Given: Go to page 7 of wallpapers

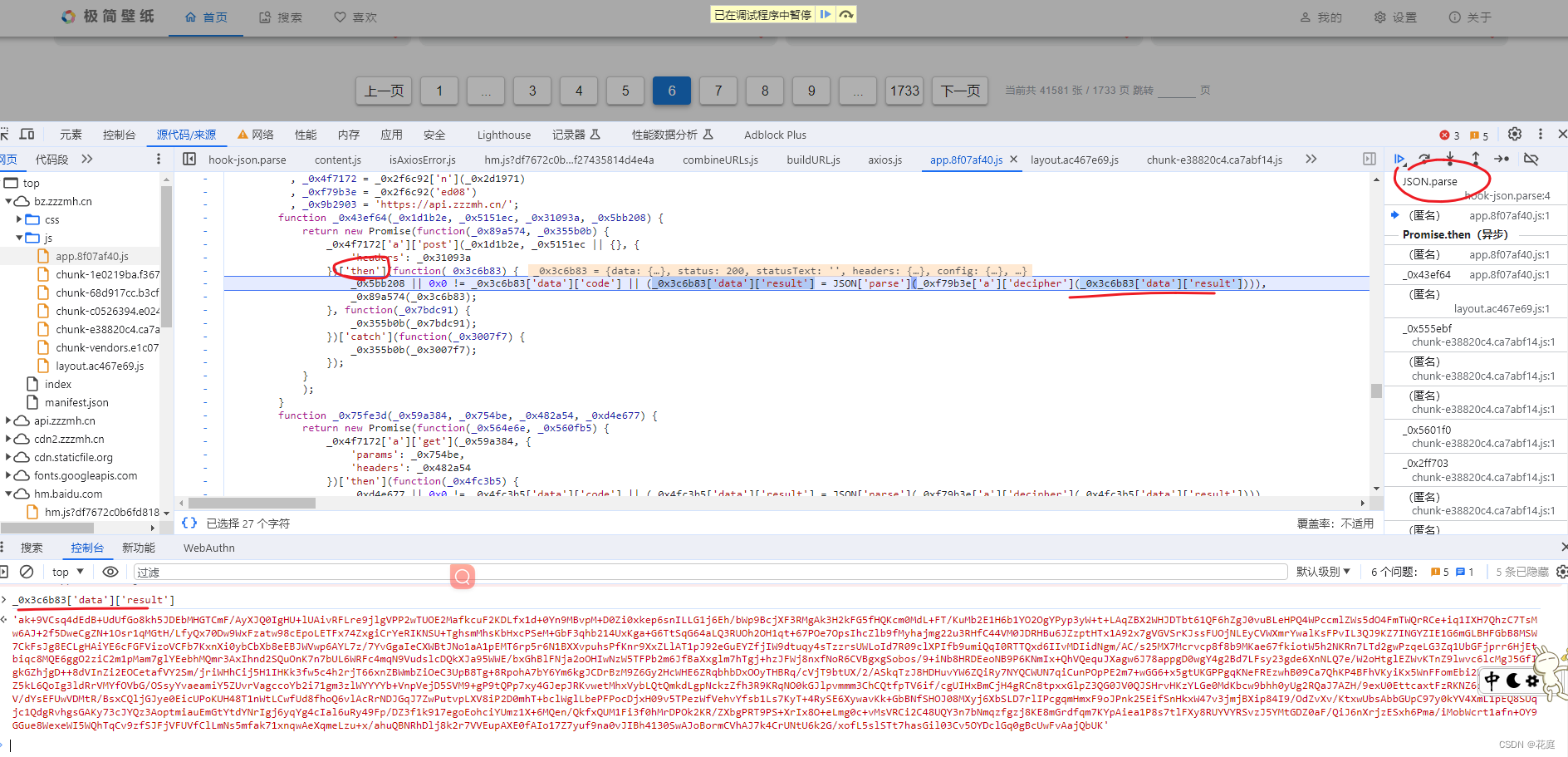Looking at the screenshot, I should click(x=718, y=91).
